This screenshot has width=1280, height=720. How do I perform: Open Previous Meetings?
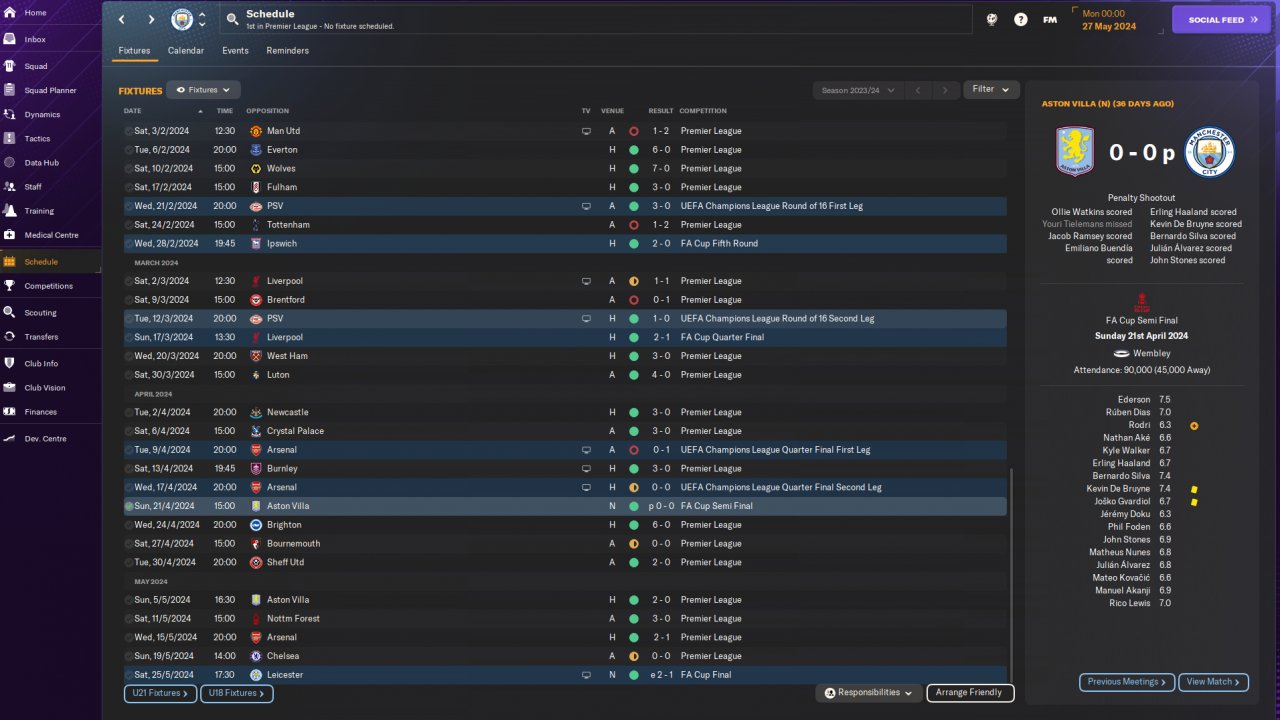1126,682
